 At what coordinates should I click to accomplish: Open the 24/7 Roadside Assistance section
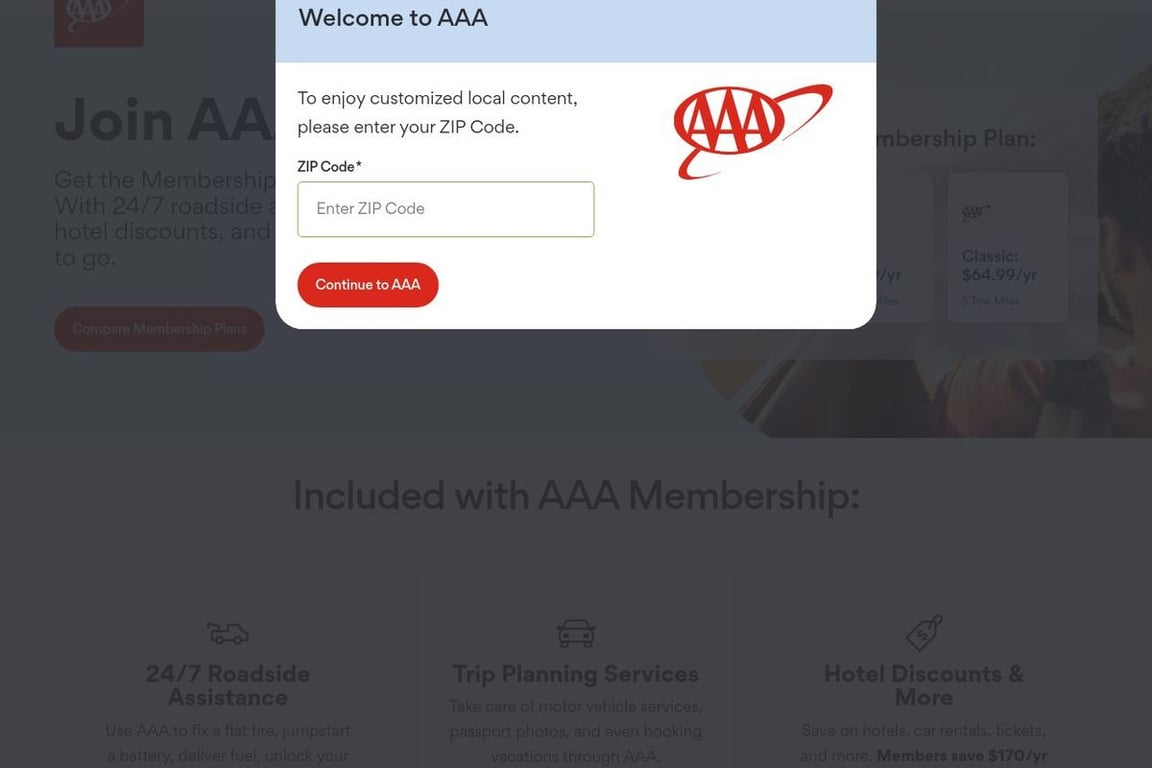coord(228,685)
